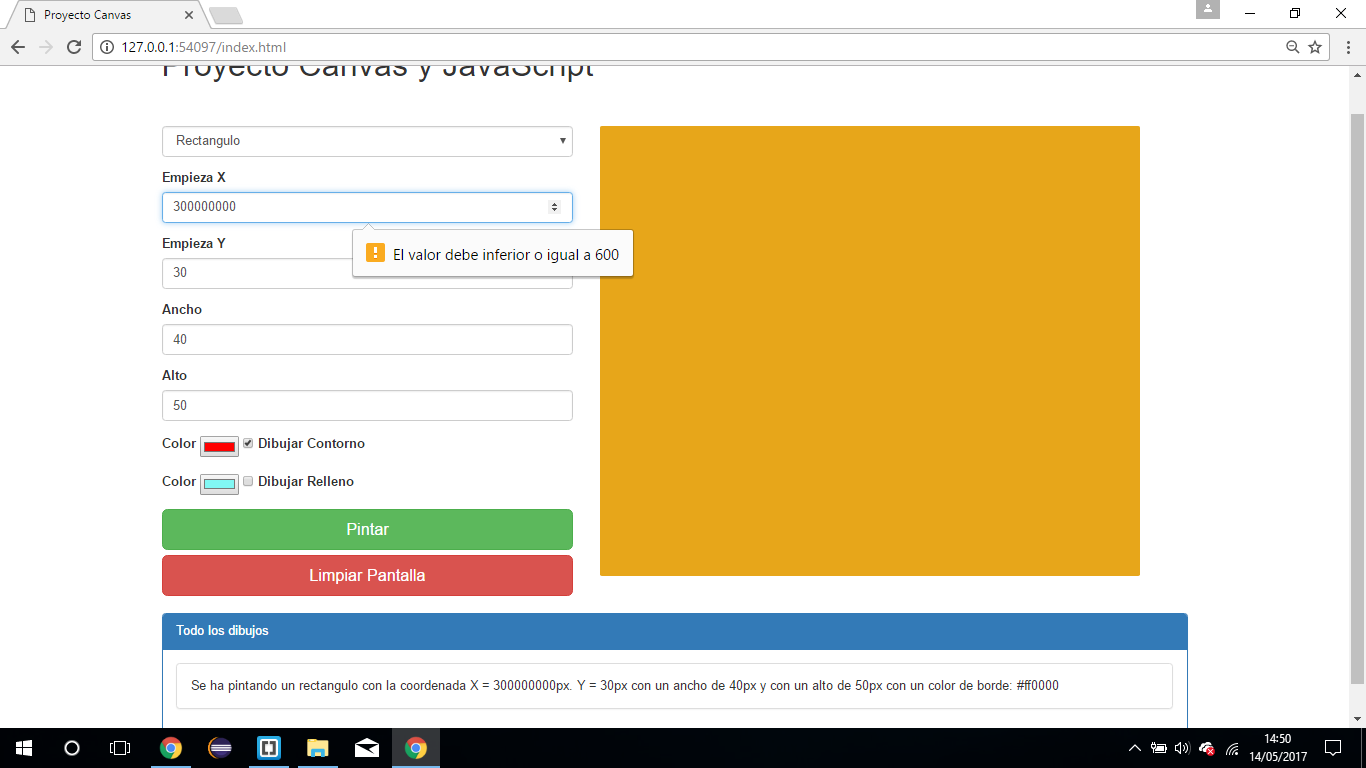Screen dimensions: 1366x768
Task: Click the site information icon in address bar
Action: click(x=108, y=47)
